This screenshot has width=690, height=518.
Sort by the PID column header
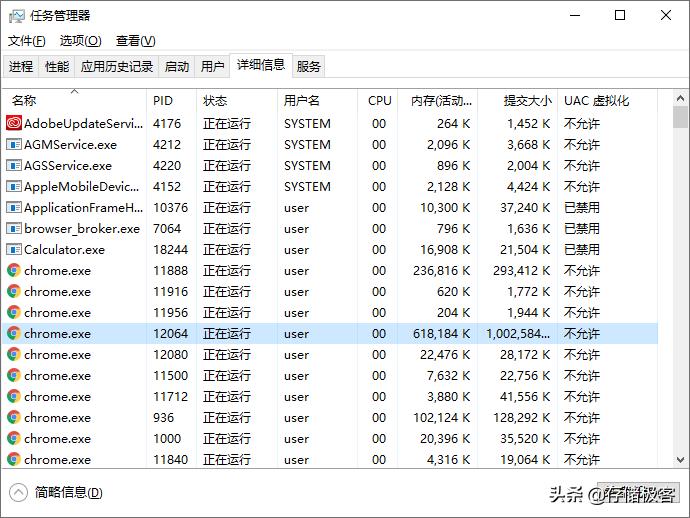(172, 100)
